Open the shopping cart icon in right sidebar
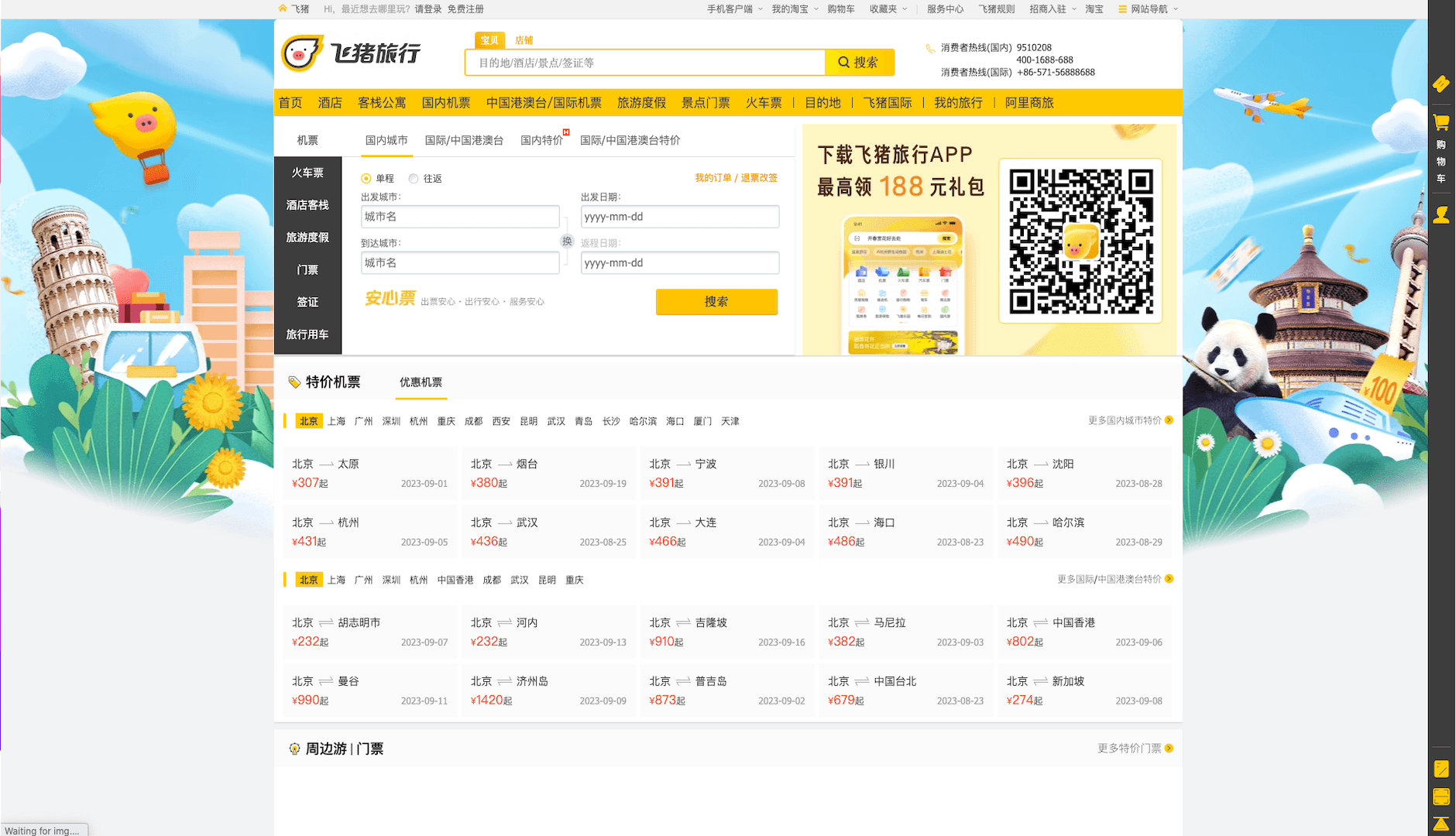This screenshot has width=1456, height=836. 1441,122
